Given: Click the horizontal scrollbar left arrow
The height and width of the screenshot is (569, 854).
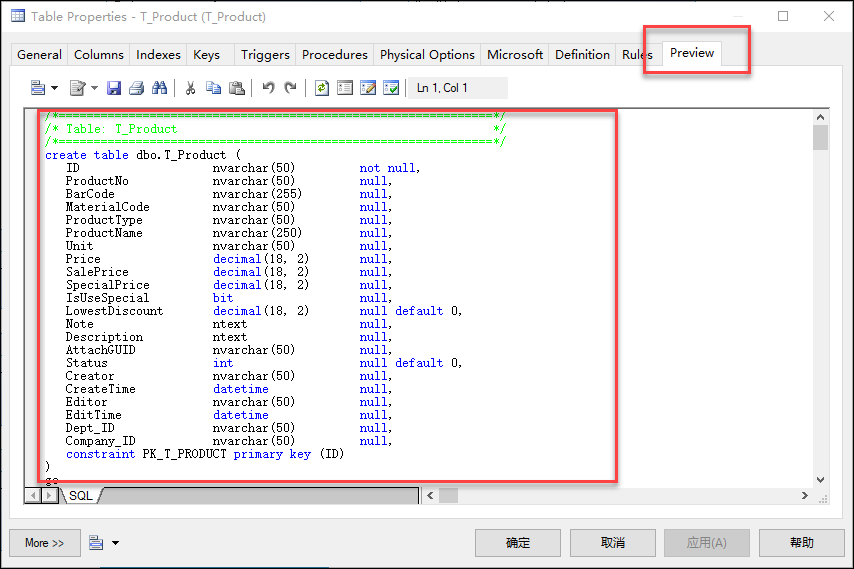Looking at the screenshot, I should click(x=430, y=495).
